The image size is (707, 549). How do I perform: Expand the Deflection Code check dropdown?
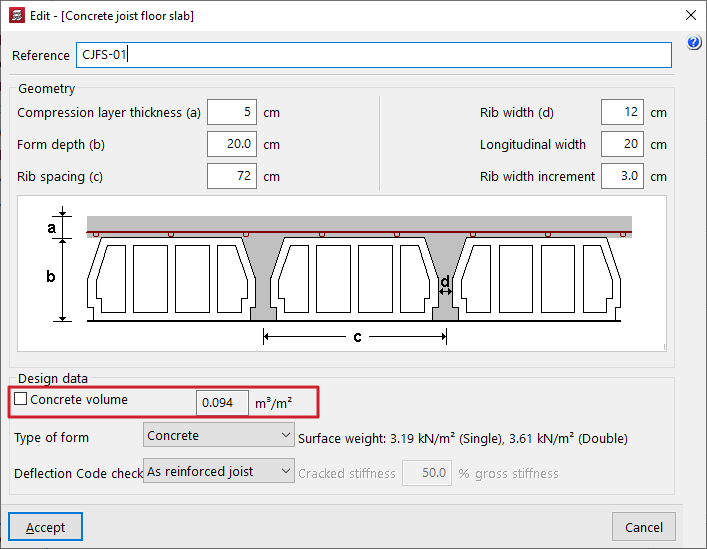point(218,472)
